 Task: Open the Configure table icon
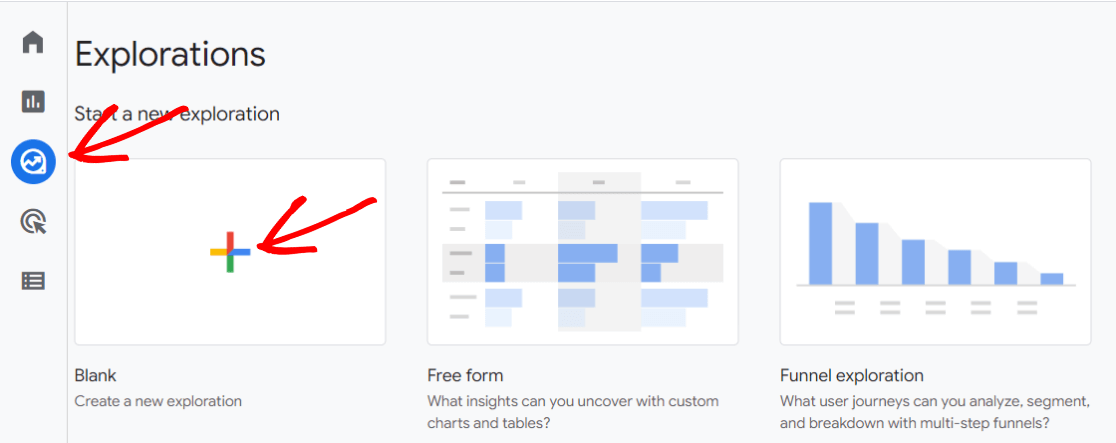(33, 281)
